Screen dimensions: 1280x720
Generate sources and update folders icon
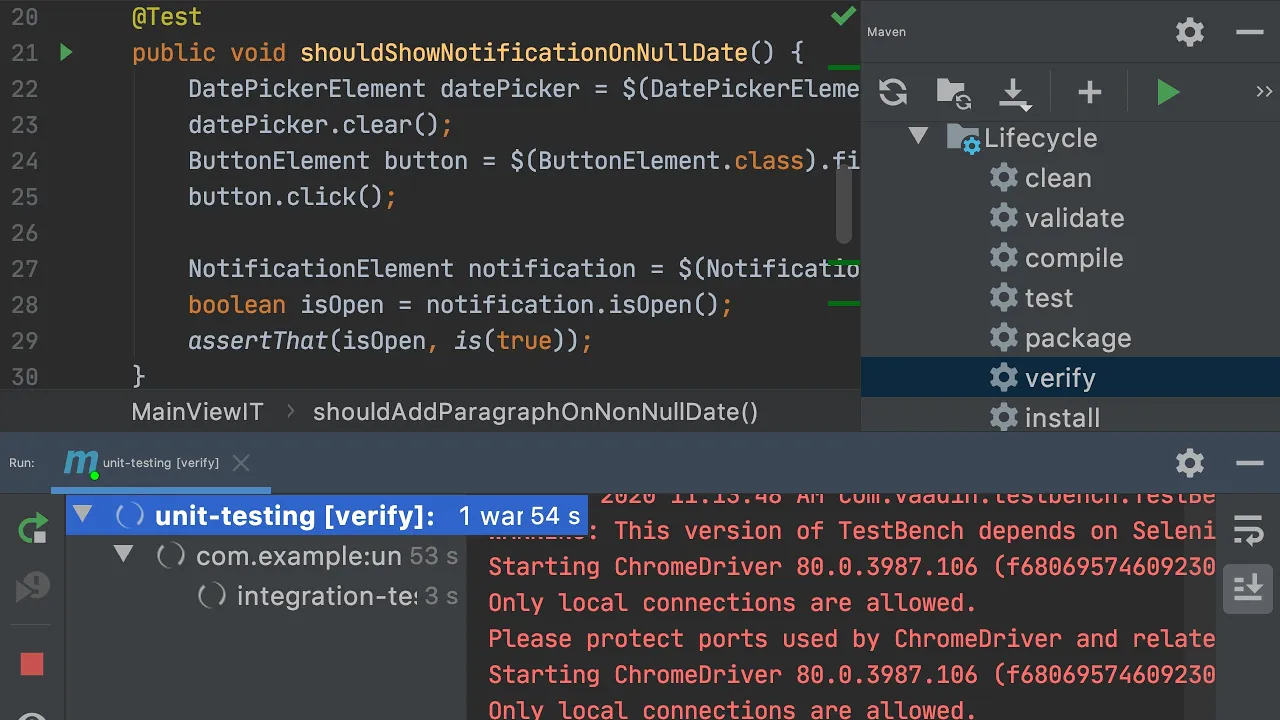(954, 92)
